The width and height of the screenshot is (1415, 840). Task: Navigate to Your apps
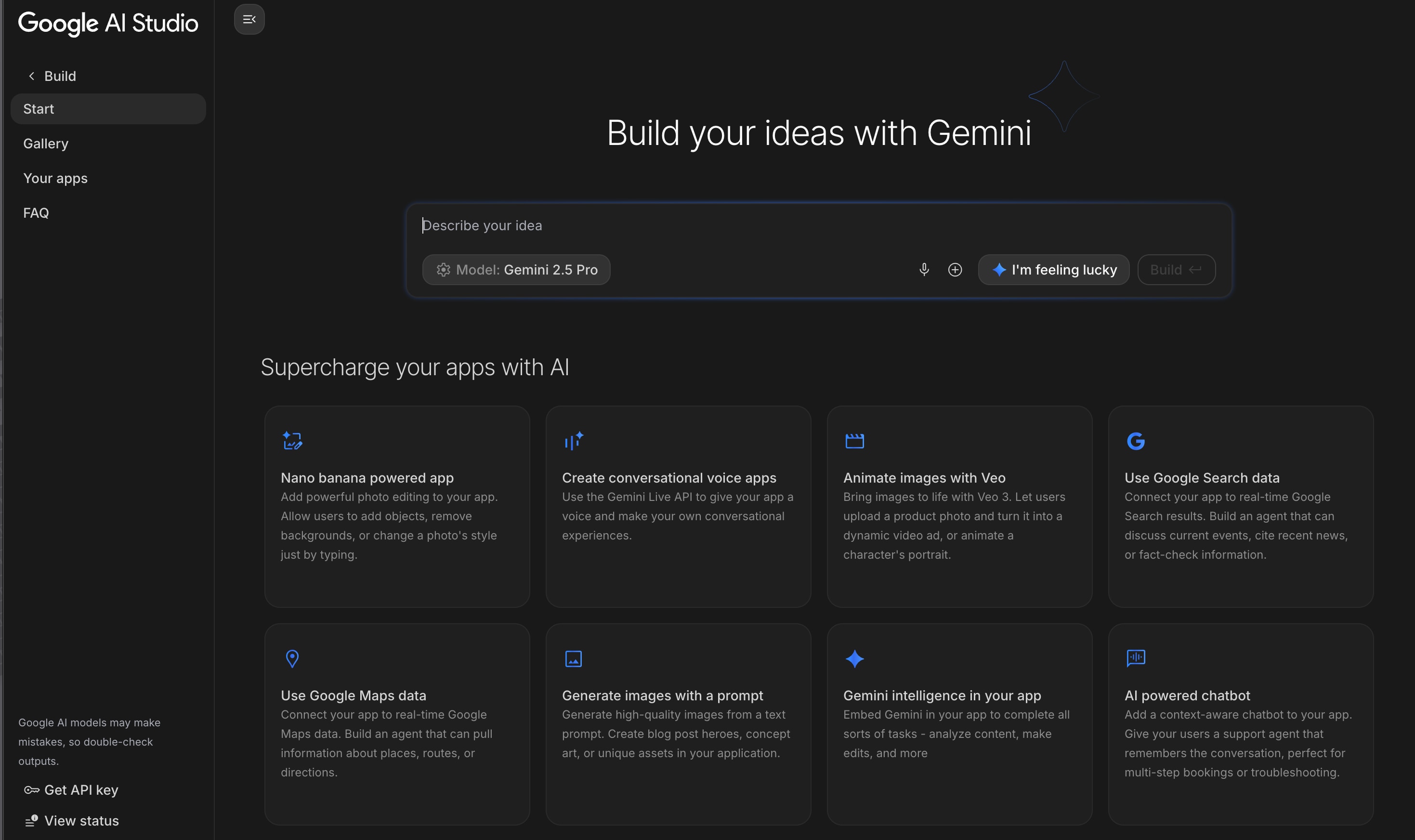[x=55, y=178]
